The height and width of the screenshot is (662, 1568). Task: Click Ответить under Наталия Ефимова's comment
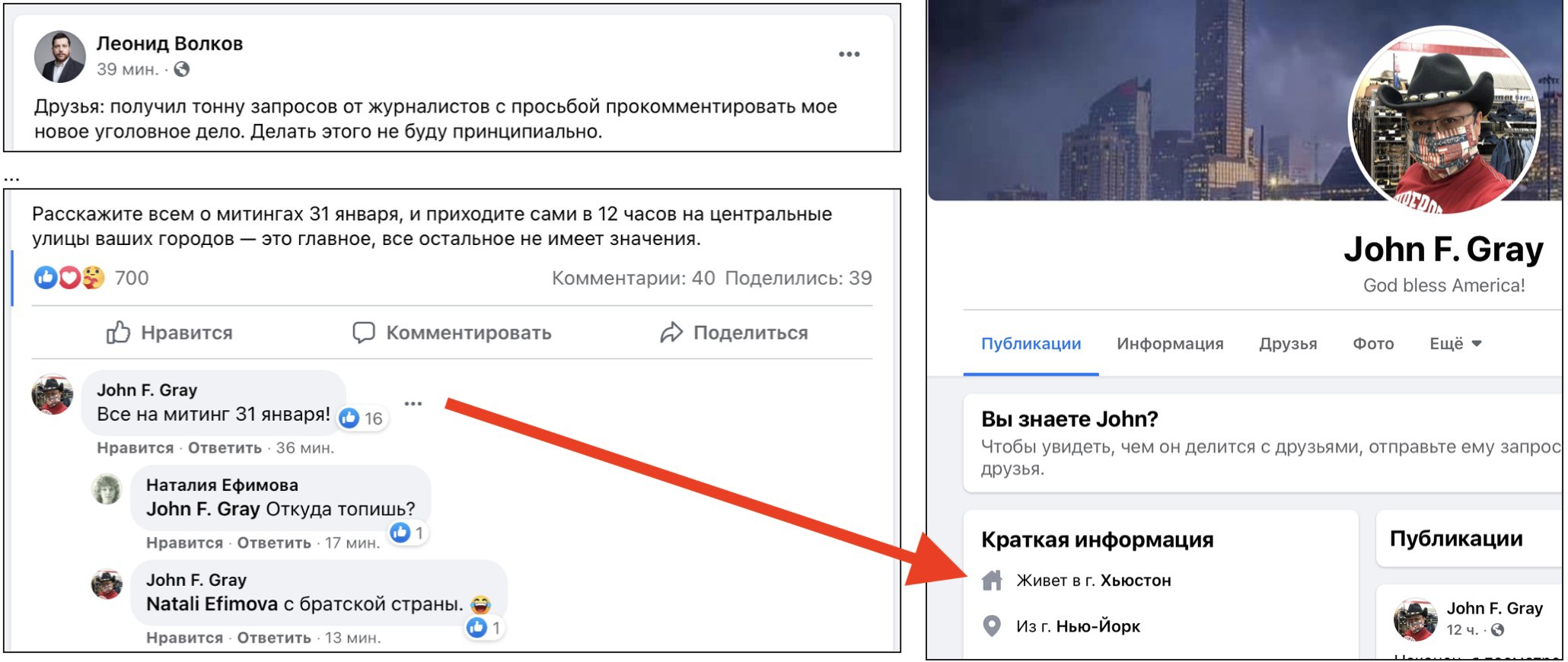pos(274,543)
